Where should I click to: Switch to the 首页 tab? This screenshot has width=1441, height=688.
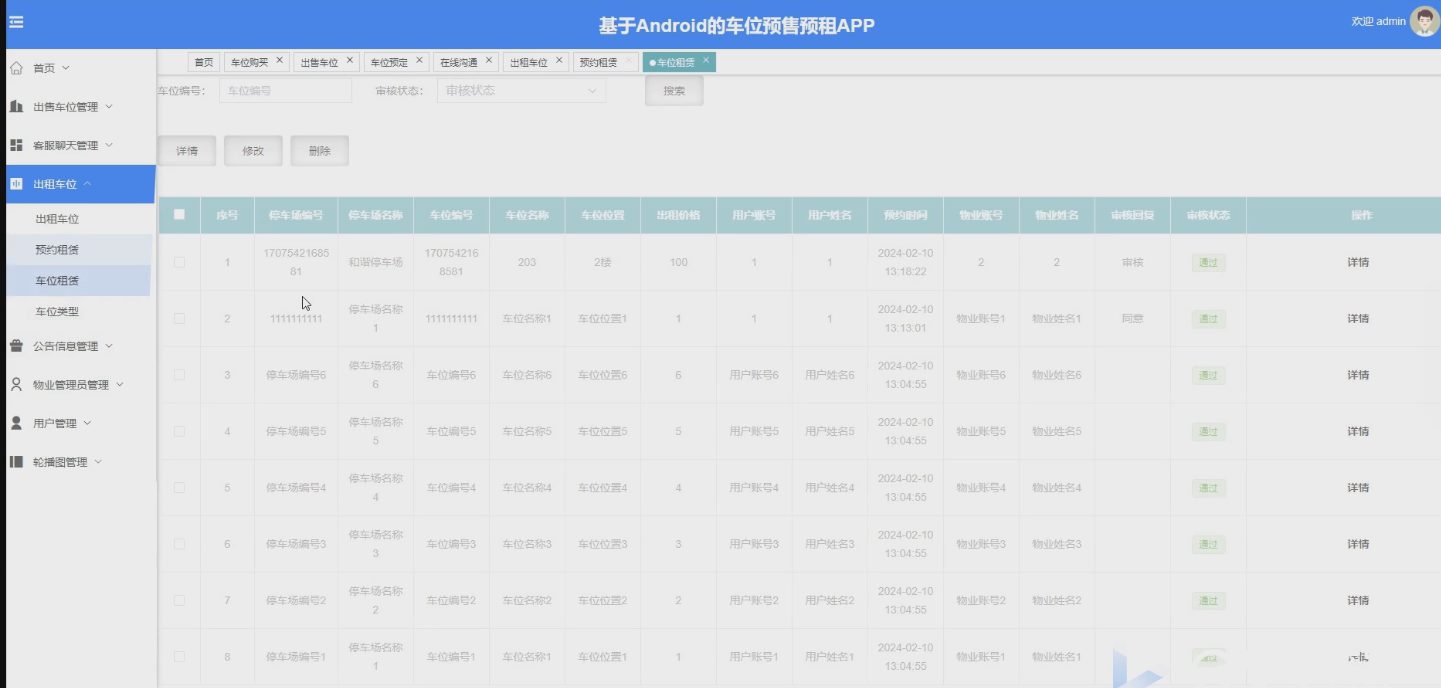(204, 62)
